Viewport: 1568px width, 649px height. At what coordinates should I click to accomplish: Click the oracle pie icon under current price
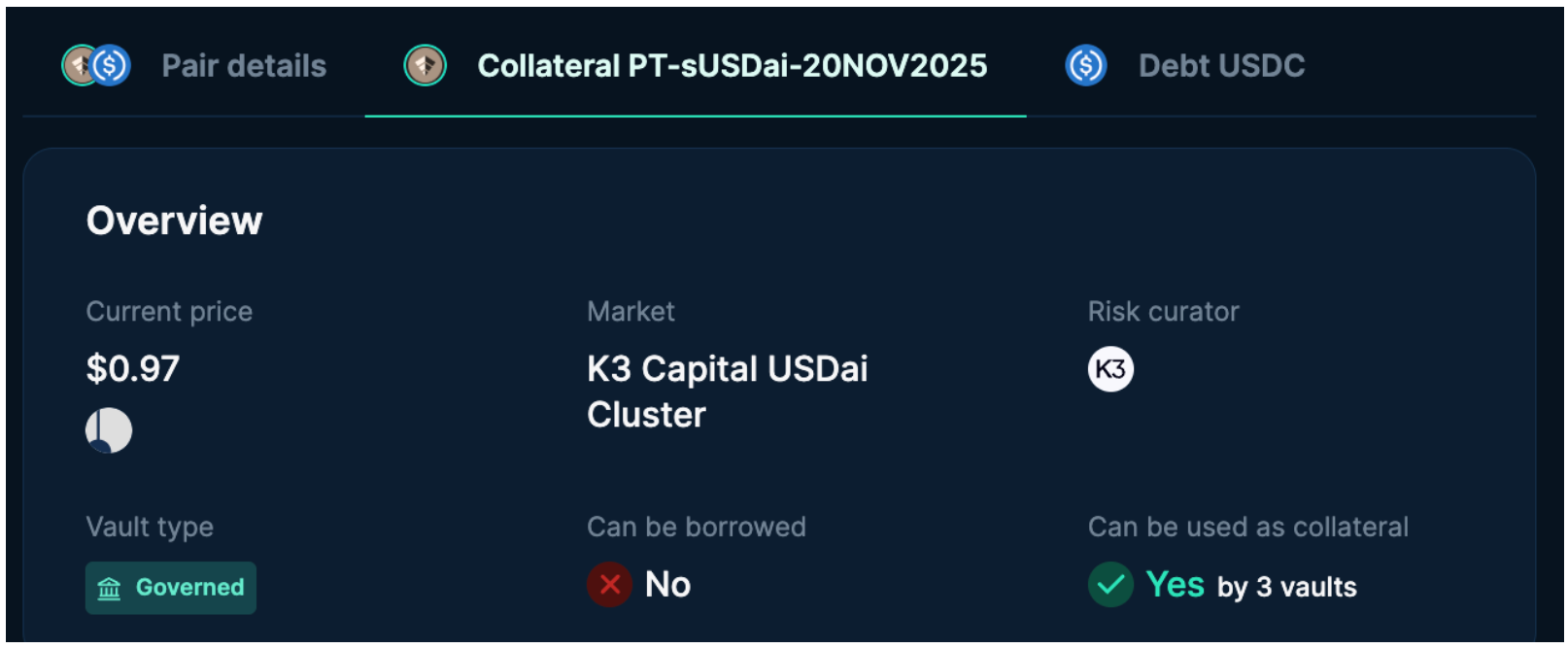pyautogui.click(x=109, y=430)
